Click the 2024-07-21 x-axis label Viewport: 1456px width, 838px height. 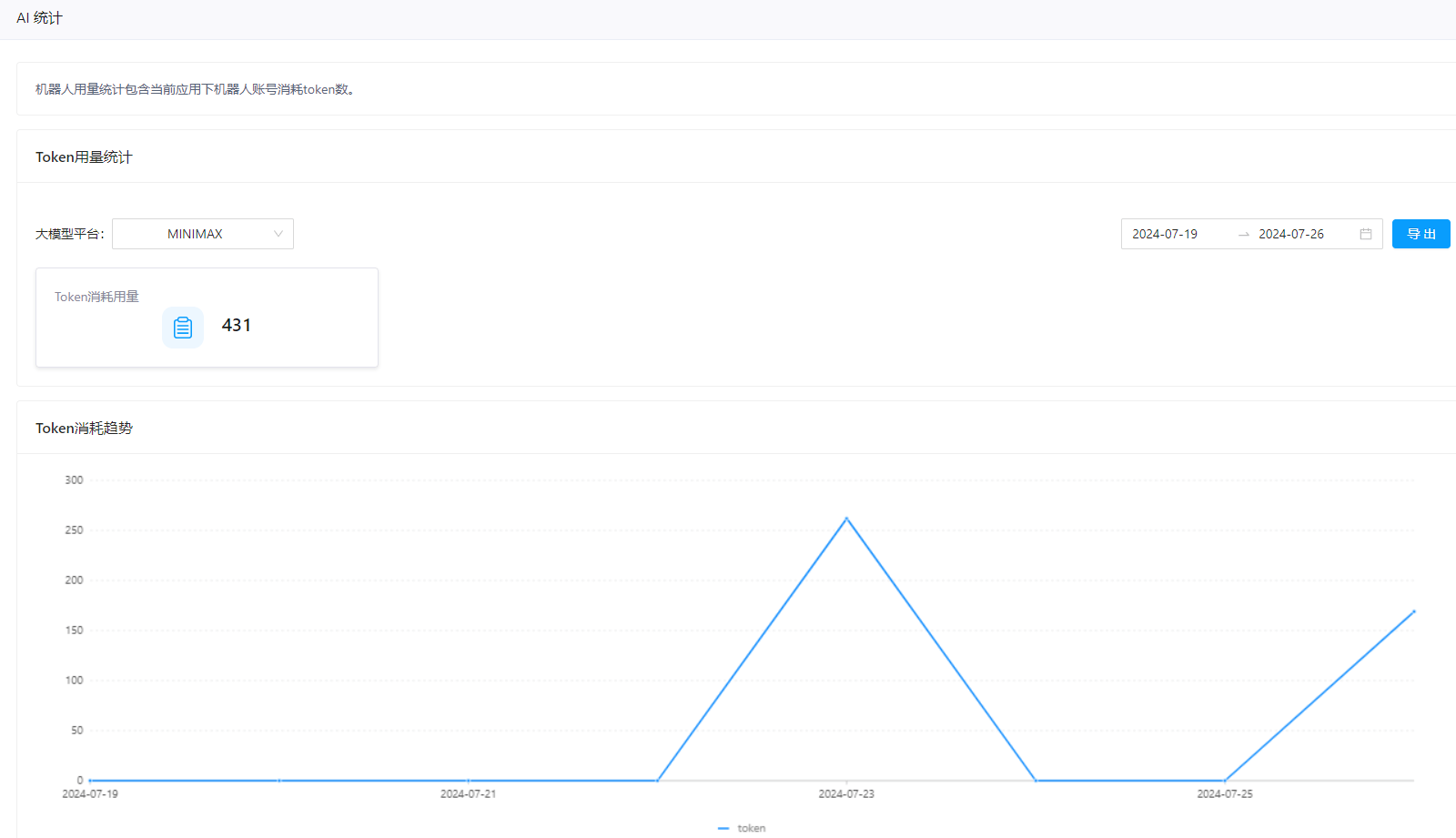(x=468, y=793)
